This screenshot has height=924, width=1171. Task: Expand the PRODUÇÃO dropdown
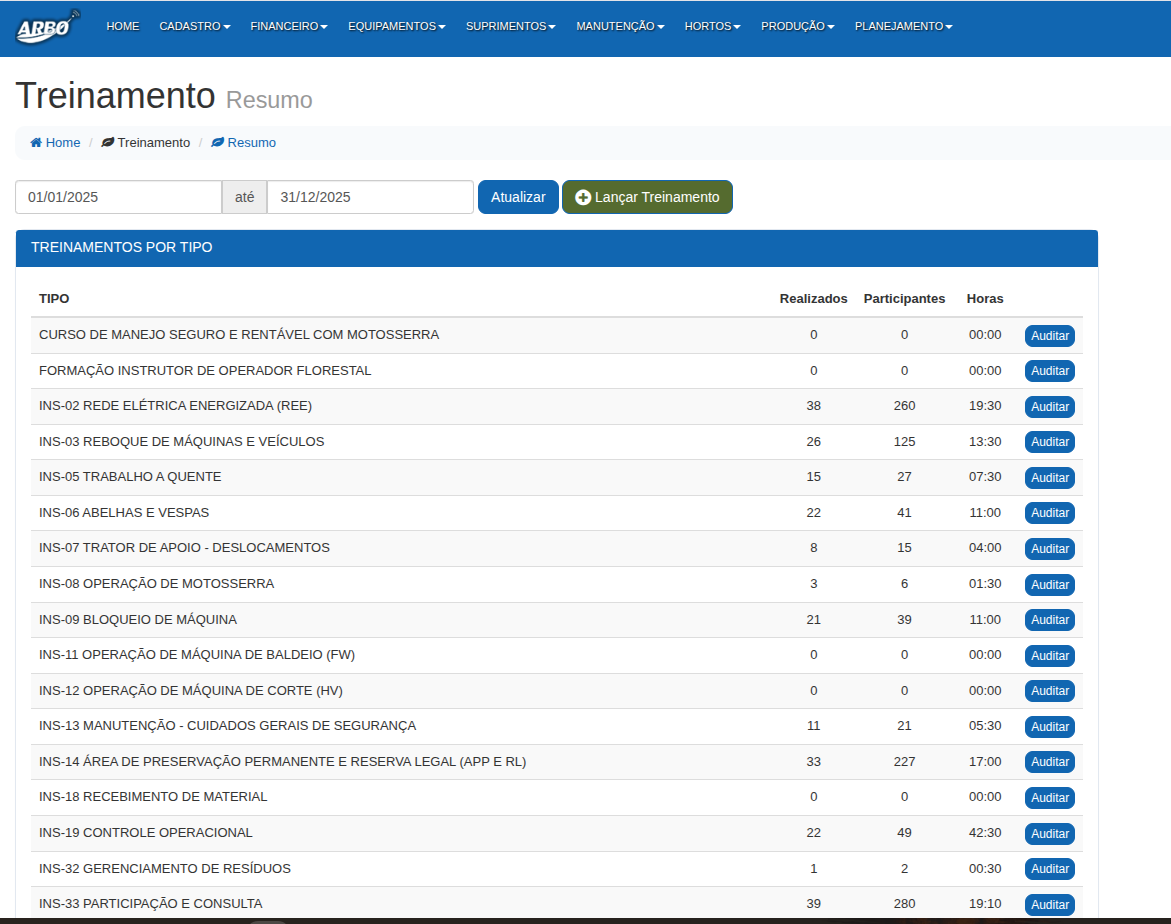coord(797,27)
